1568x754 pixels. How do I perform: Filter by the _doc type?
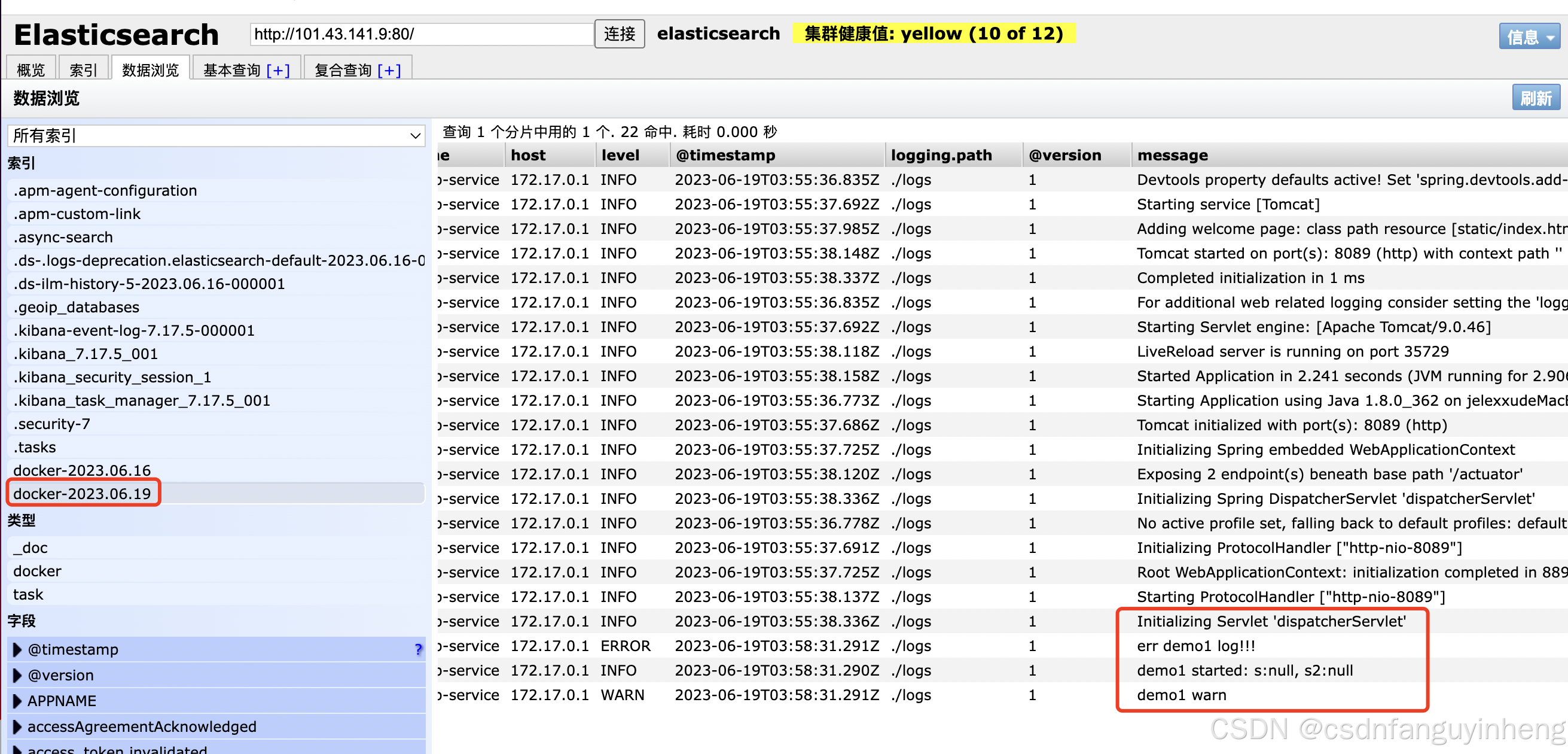30,548
